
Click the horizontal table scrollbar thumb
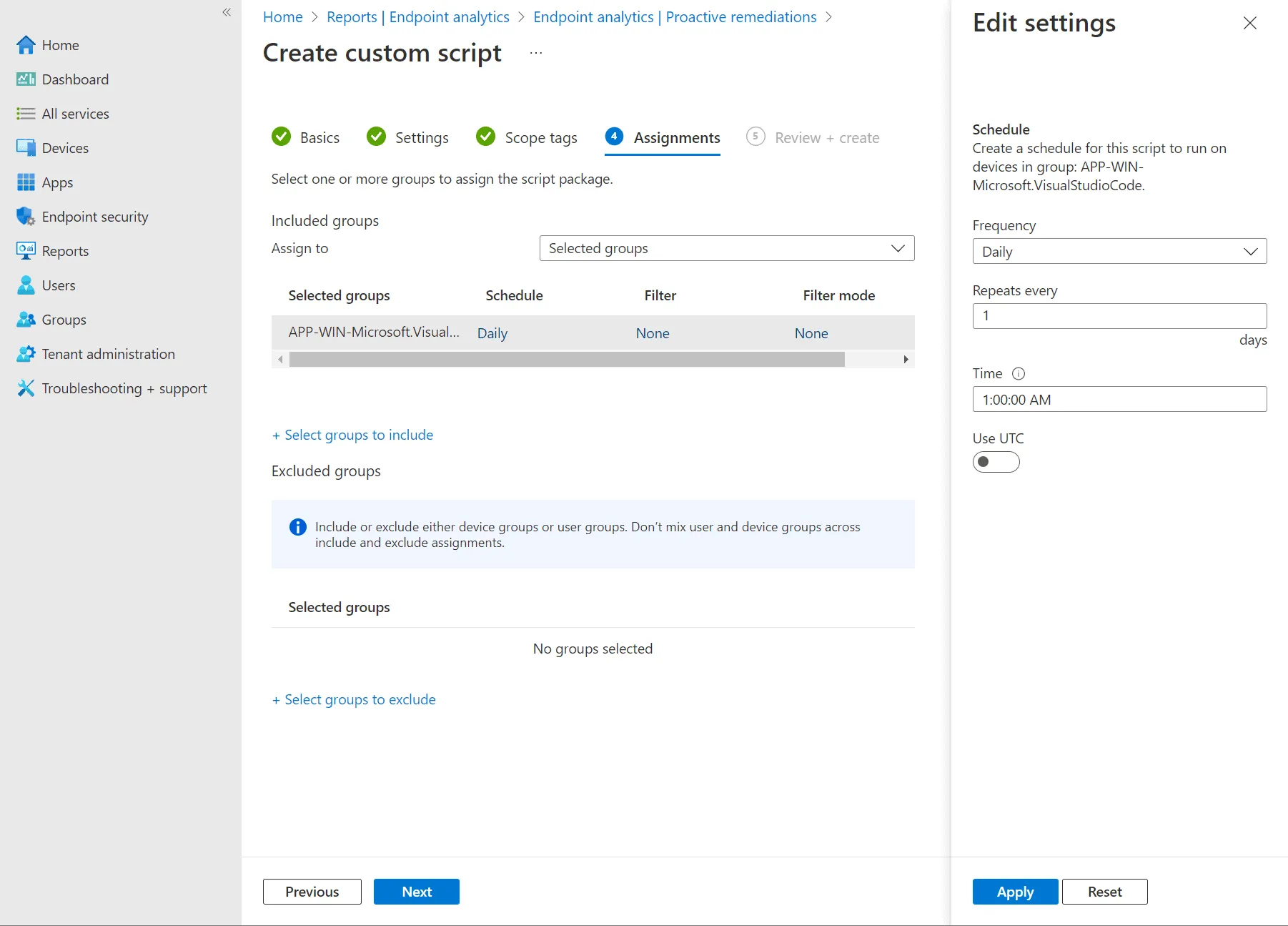tap(567, 359)
